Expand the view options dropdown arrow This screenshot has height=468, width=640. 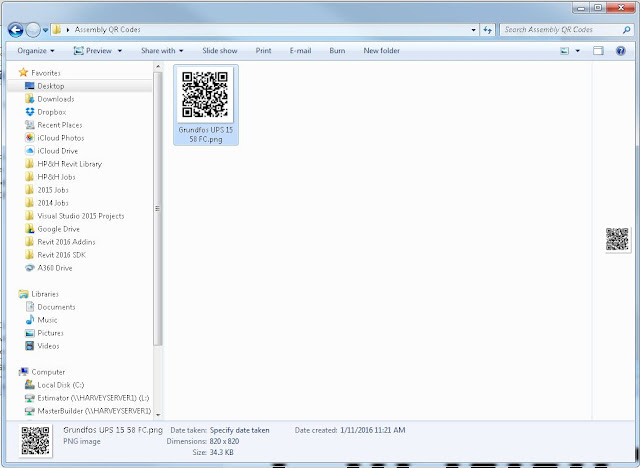578,51
